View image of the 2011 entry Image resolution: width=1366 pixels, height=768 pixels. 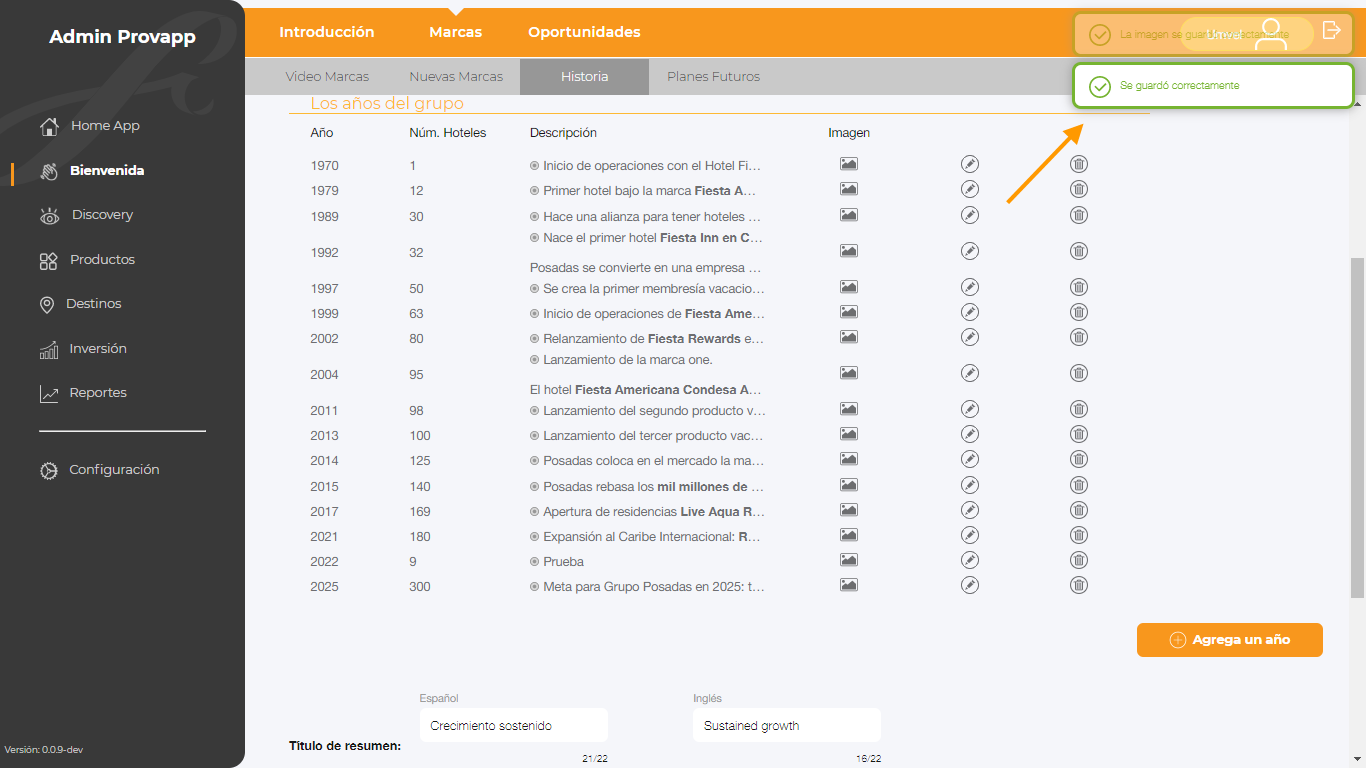[849, 409]
